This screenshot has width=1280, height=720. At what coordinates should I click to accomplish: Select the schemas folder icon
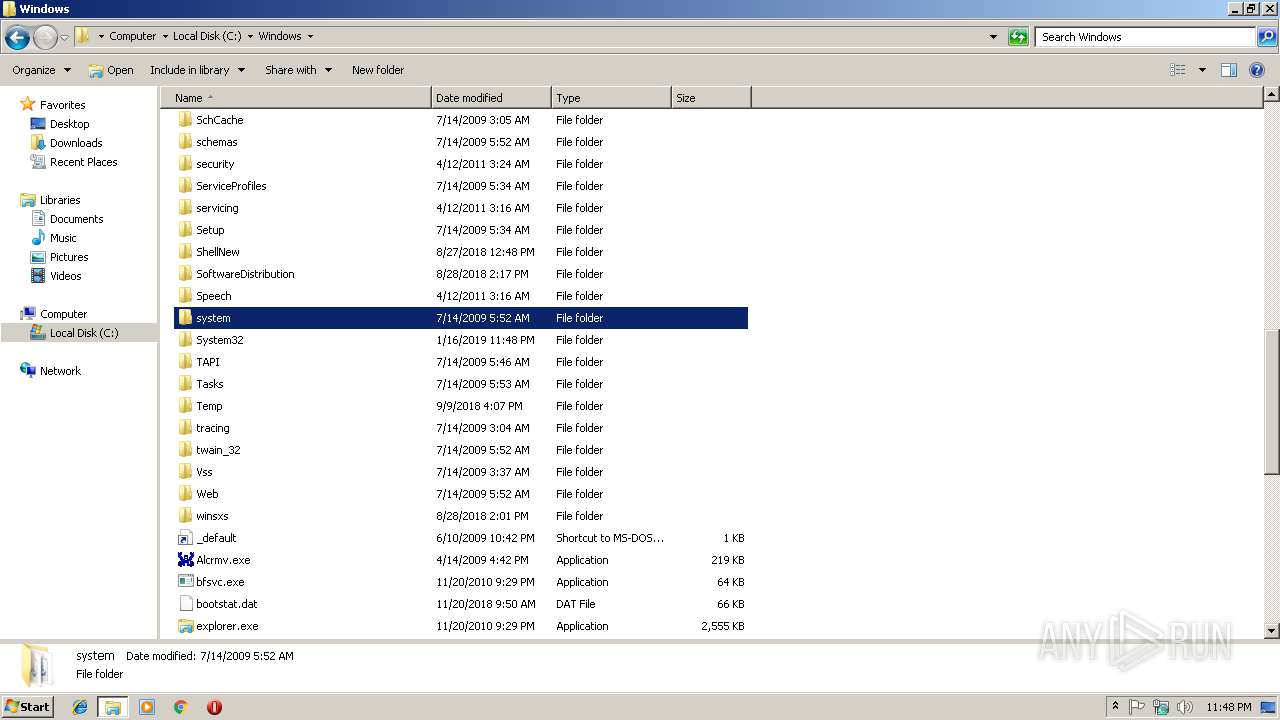(185, 142)
